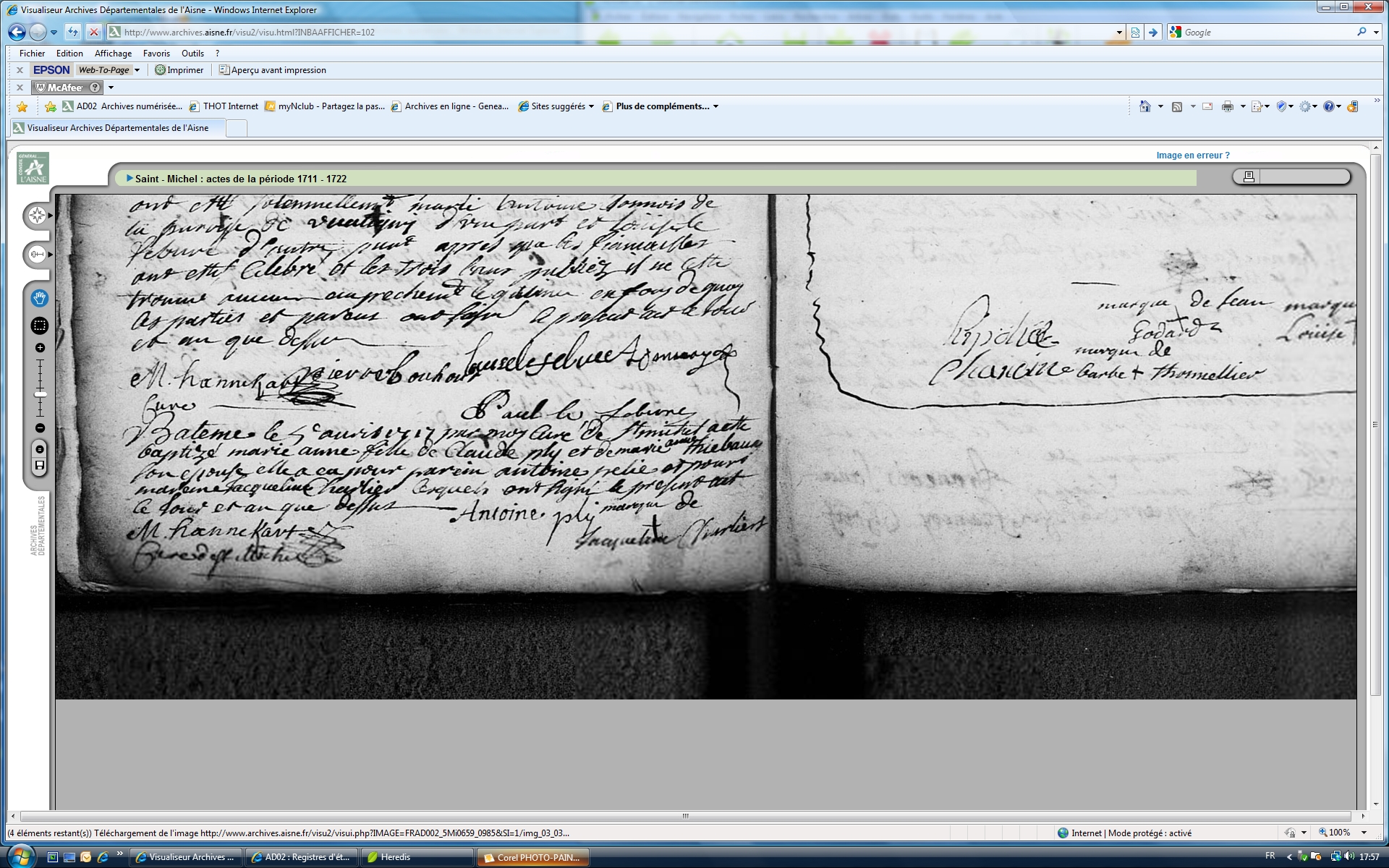The height and width of the screenshot is (868, 1389).
Task: Activate the rectangular zoom selection tool
Action: 40,326
